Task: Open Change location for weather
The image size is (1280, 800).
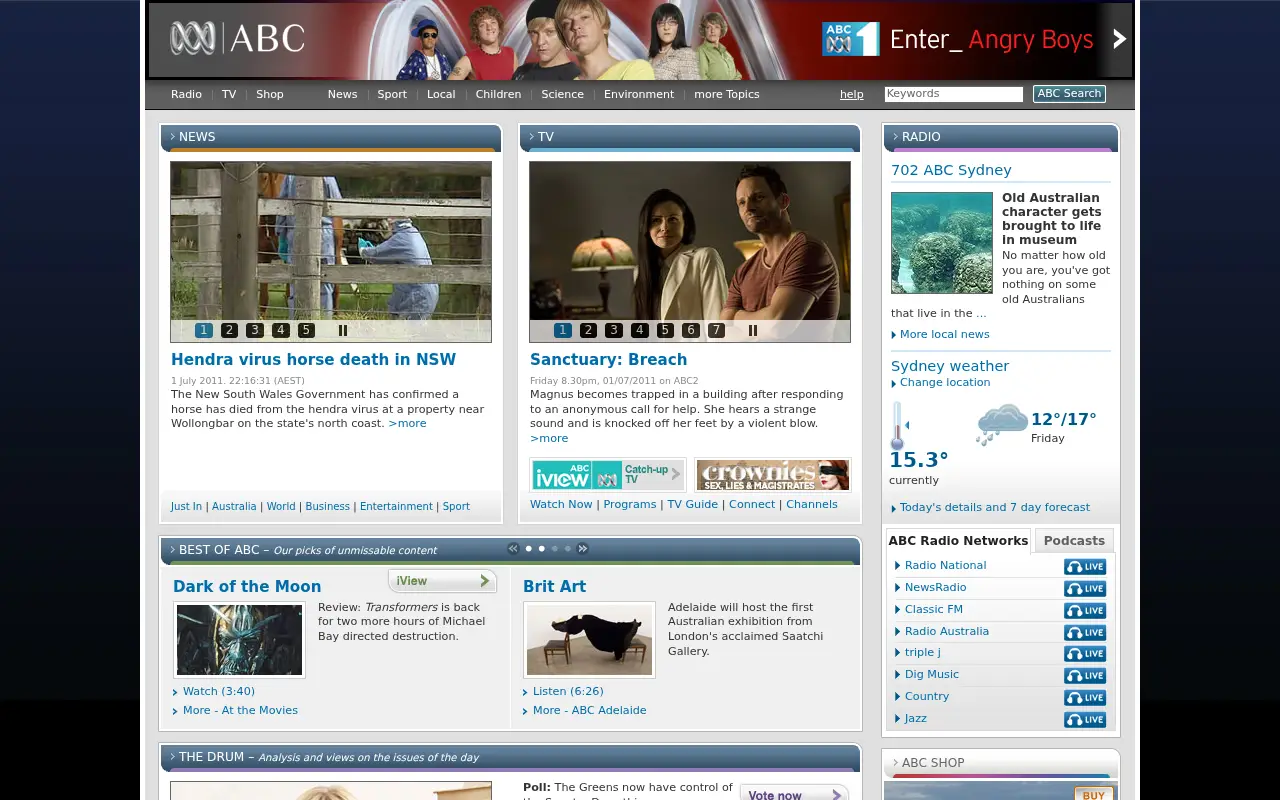Action: (x=945, y=383)
